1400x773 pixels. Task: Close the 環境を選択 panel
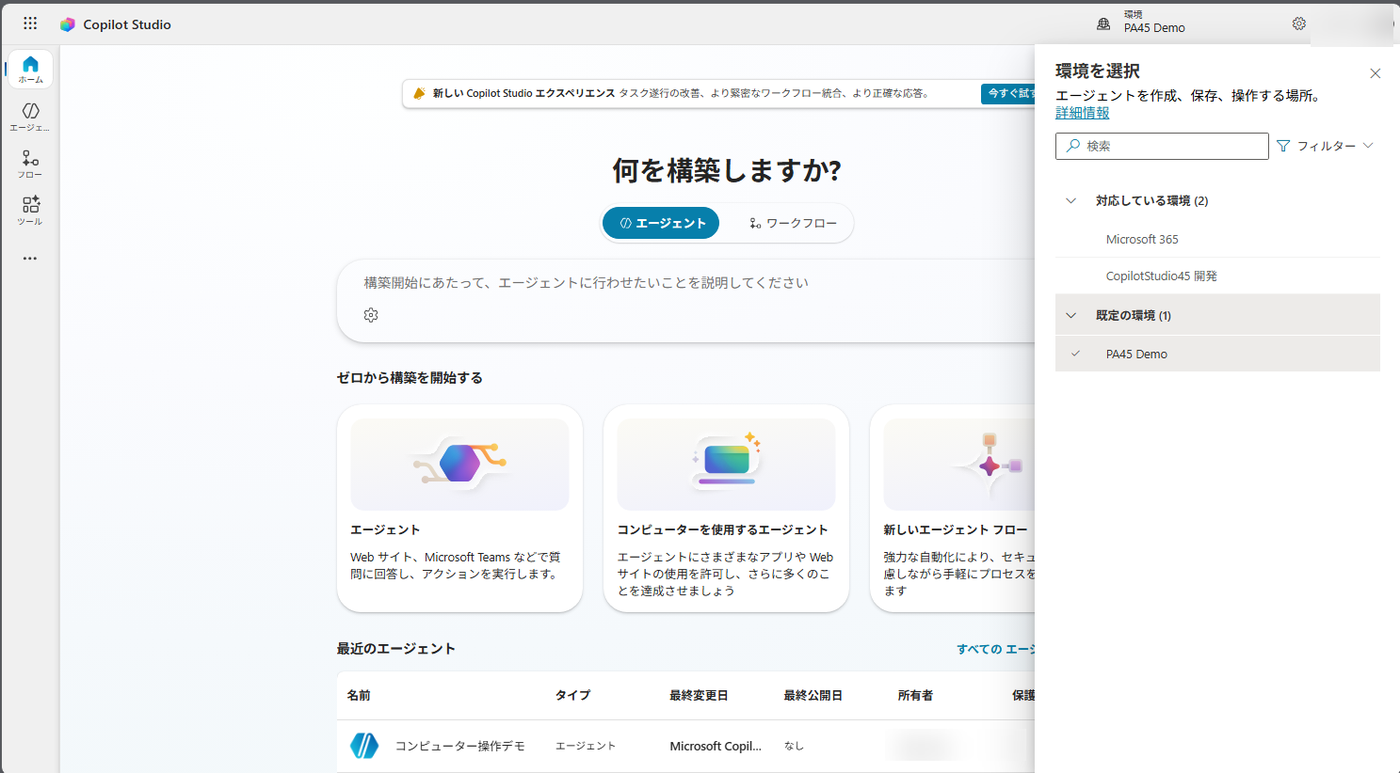pyautogui.click(x=1375, y=73)
